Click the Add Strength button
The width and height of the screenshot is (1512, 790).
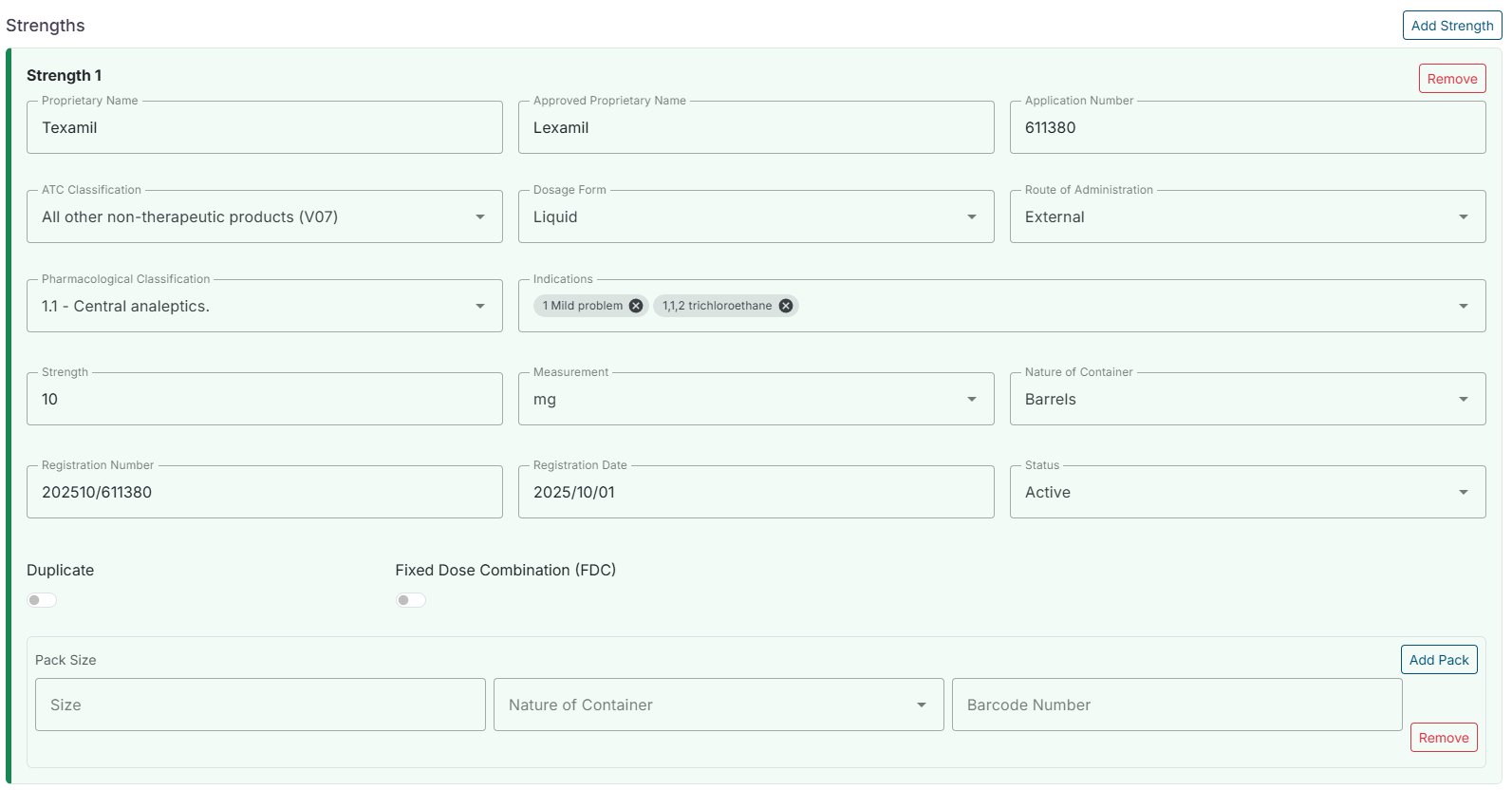pyautogui.click(x=1451, y=26)
